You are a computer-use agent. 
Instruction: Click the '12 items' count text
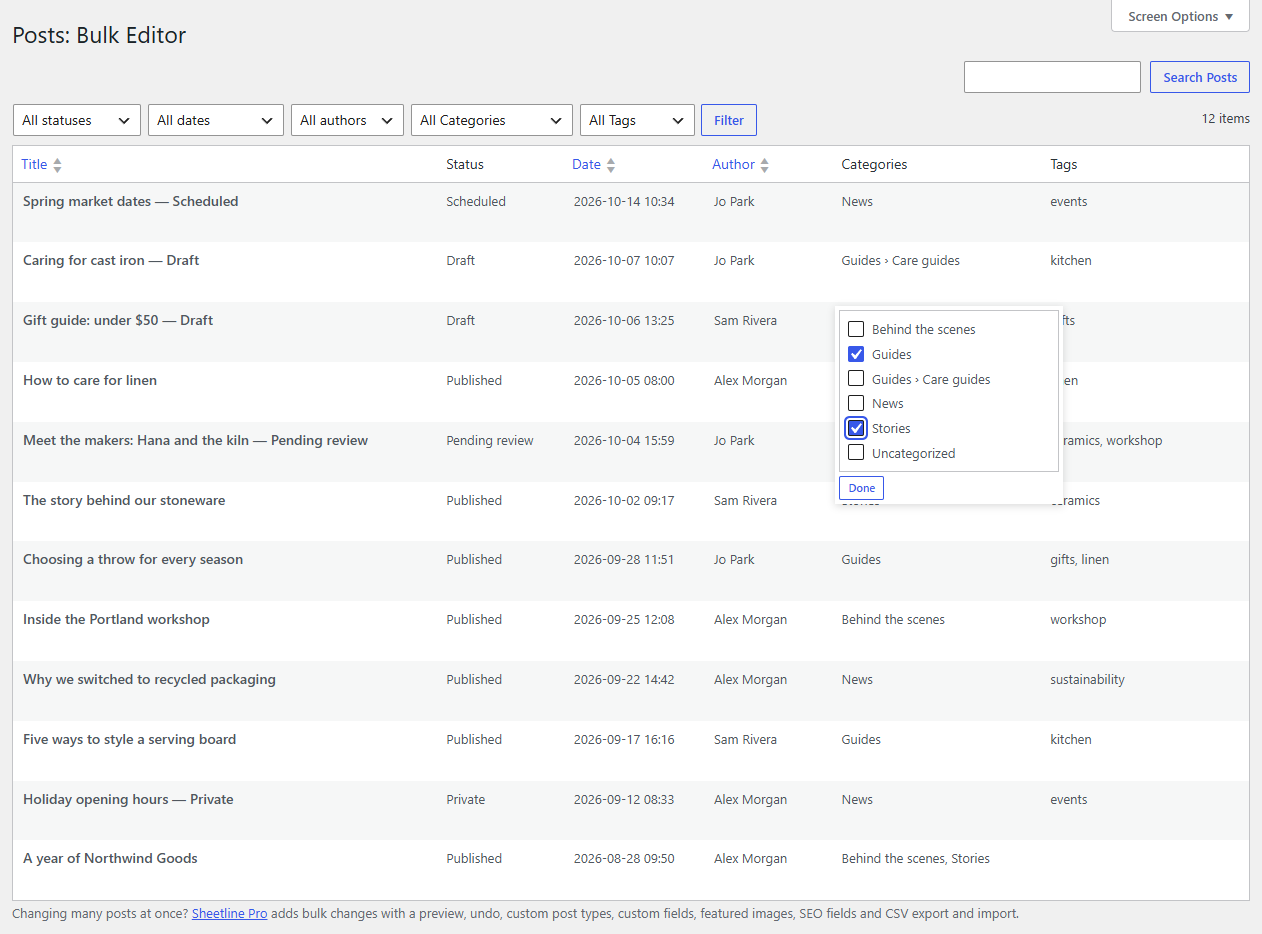tap(1226, 118)
